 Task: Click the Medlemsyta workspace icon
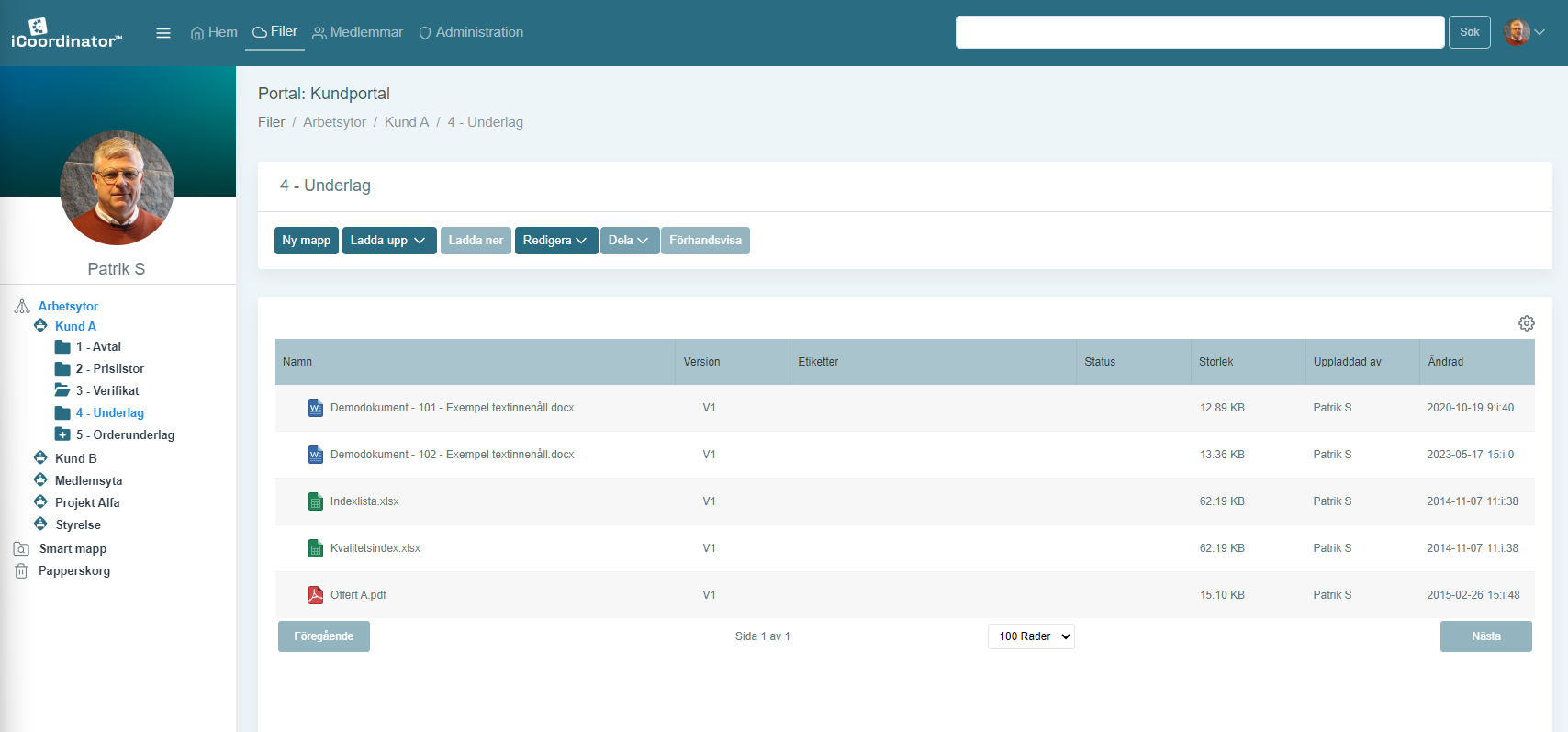point(40,479)
